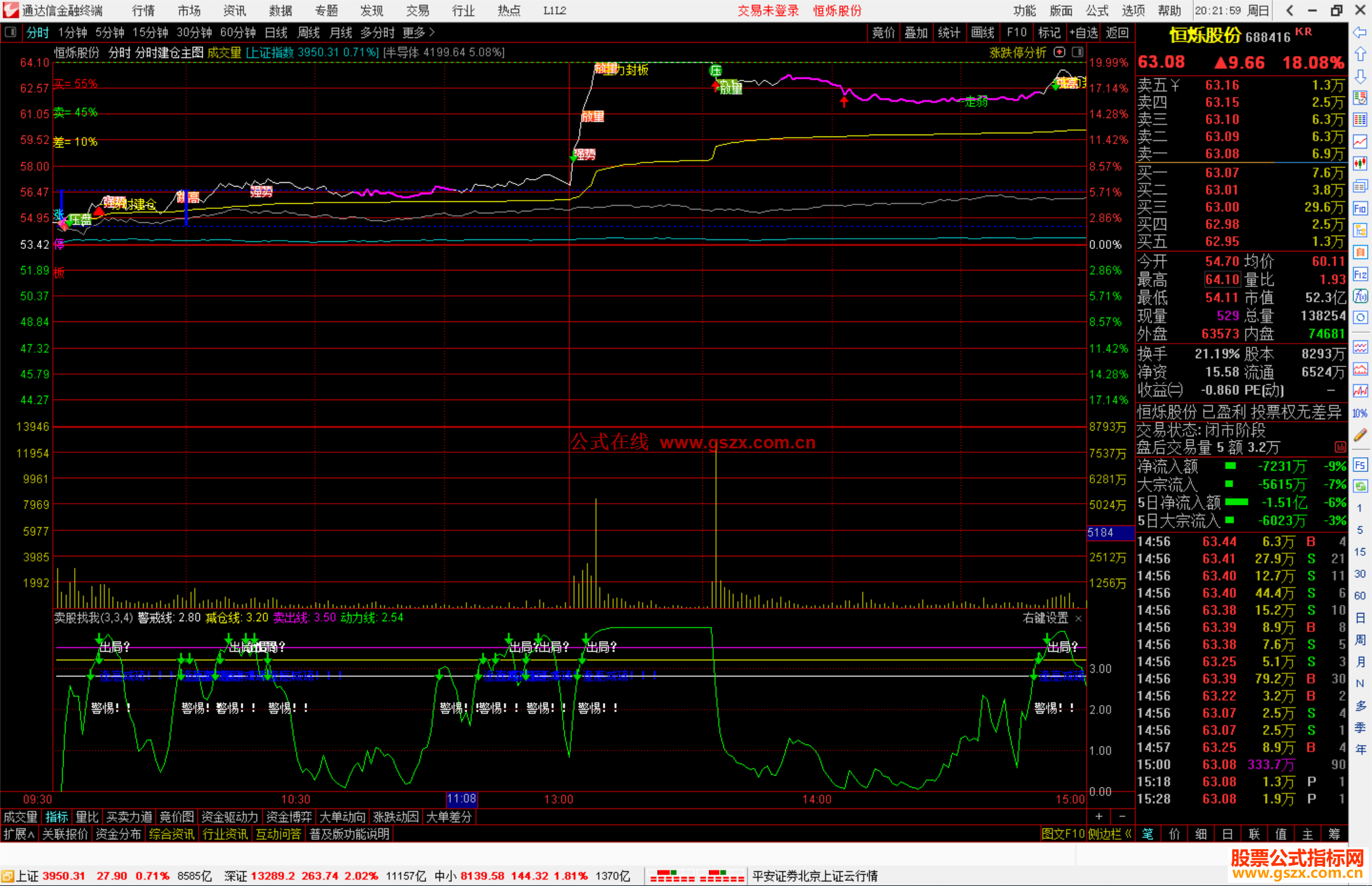
Task: Click the 涨跌停分析 link
Action: pyautogui.click(x=1018, y=53)
